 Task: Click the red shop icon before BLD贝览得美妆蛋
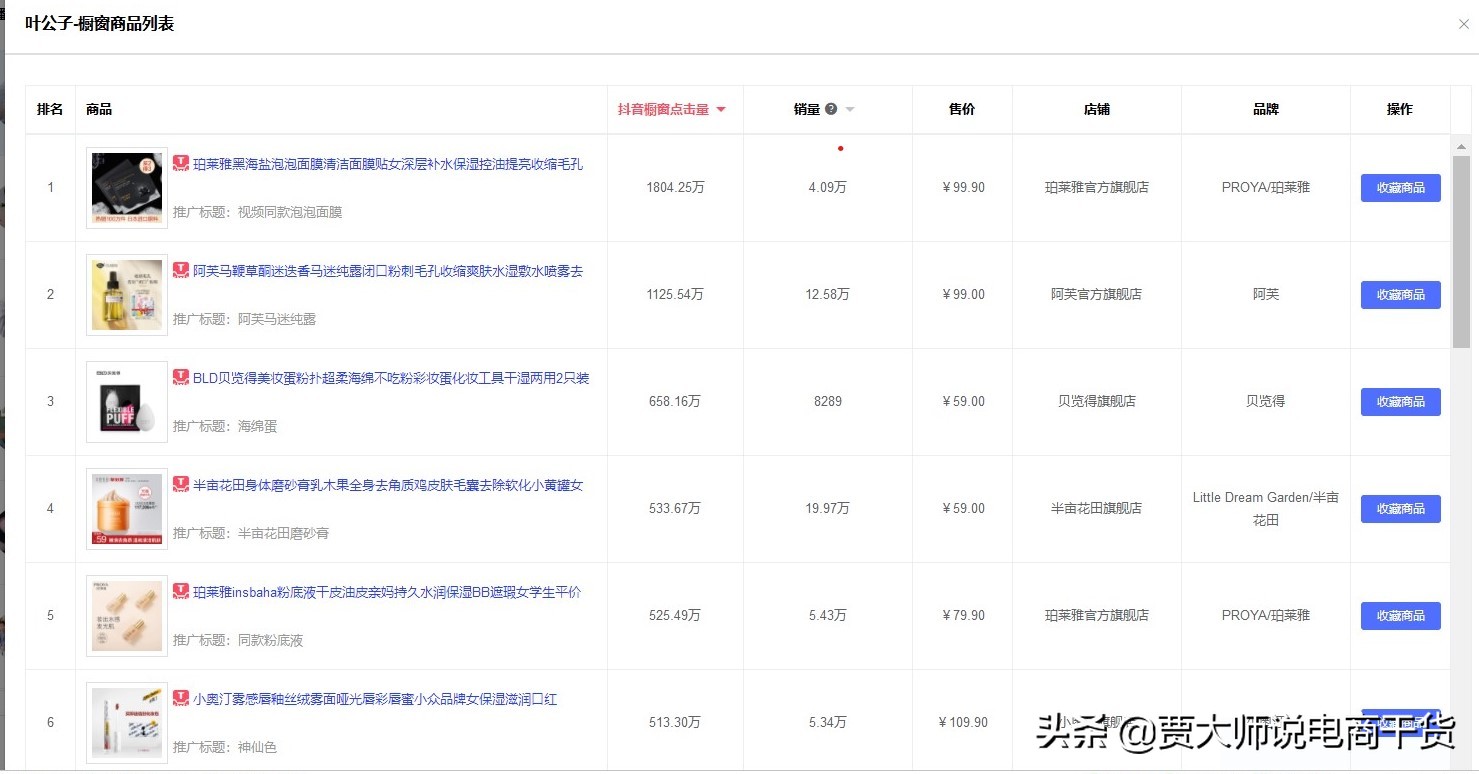point(181,377)
